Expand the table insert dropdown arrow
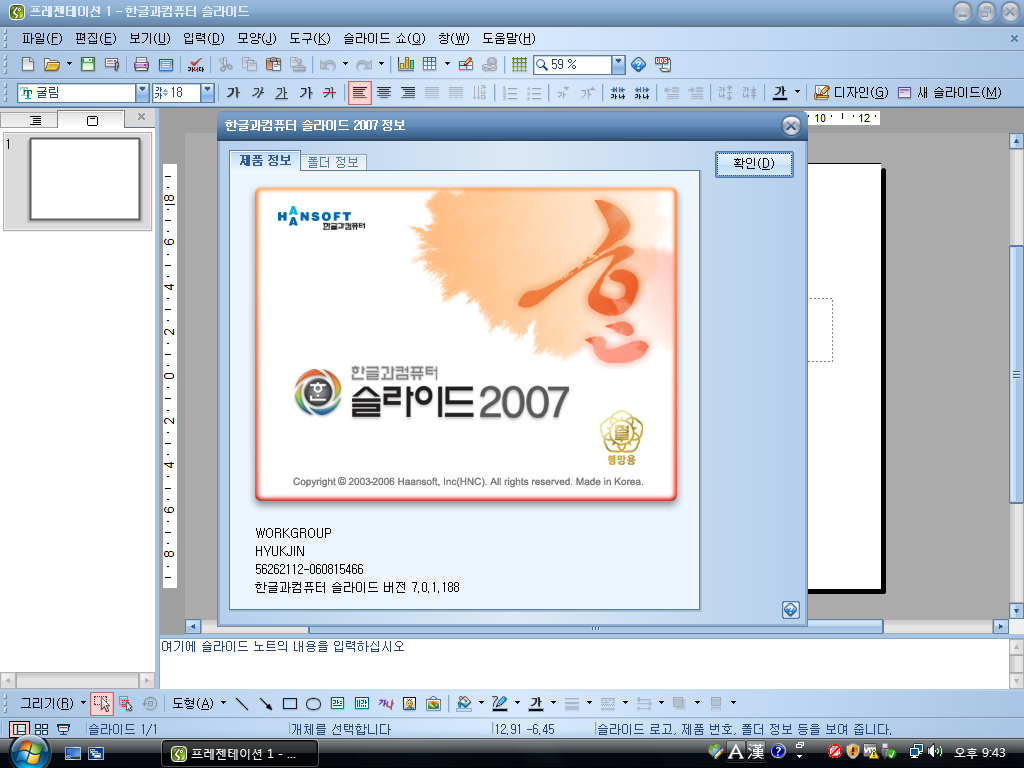The width and height of the screenshot is (1024, 768). tap(447, 64)
